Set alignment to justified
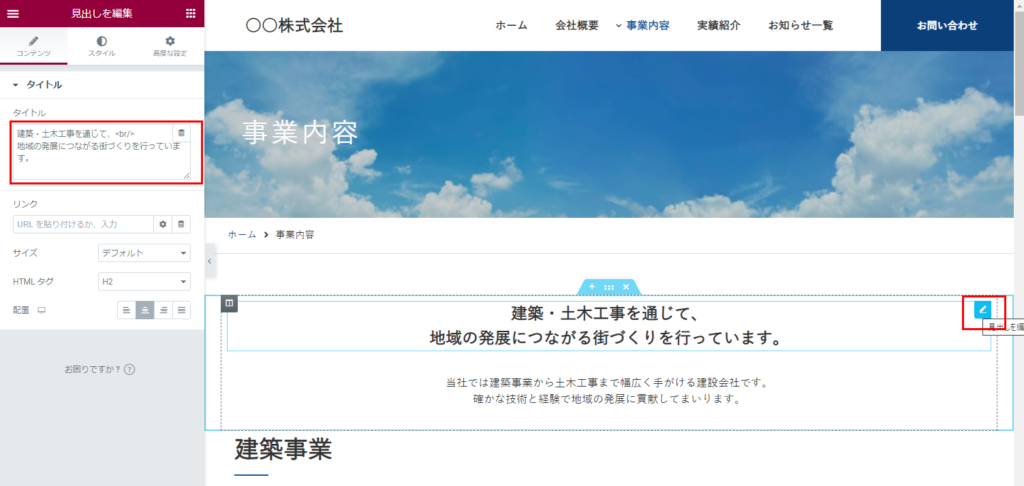This screenshot has width=1024, height=486. [181, 310]
